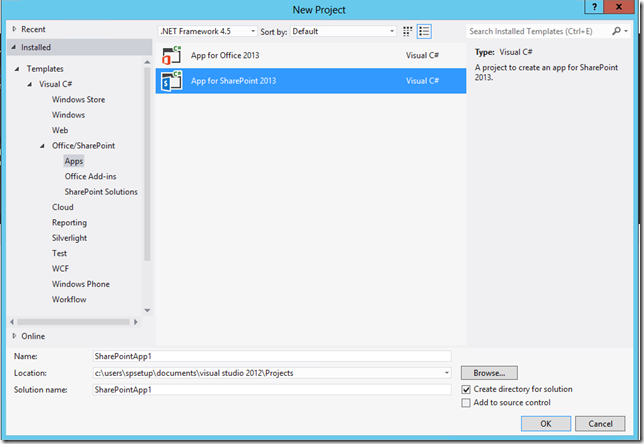Select App for SharePoint 2013 template name

coord(233,81)
